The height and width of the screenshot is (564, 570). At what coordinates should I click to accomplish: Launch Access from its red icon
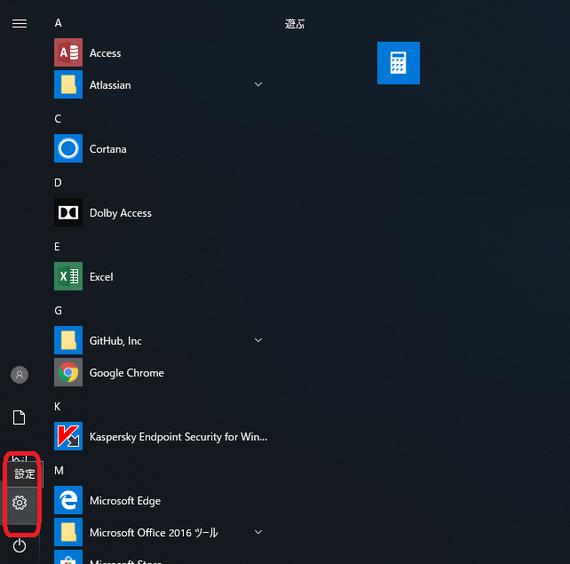(68, 52)
